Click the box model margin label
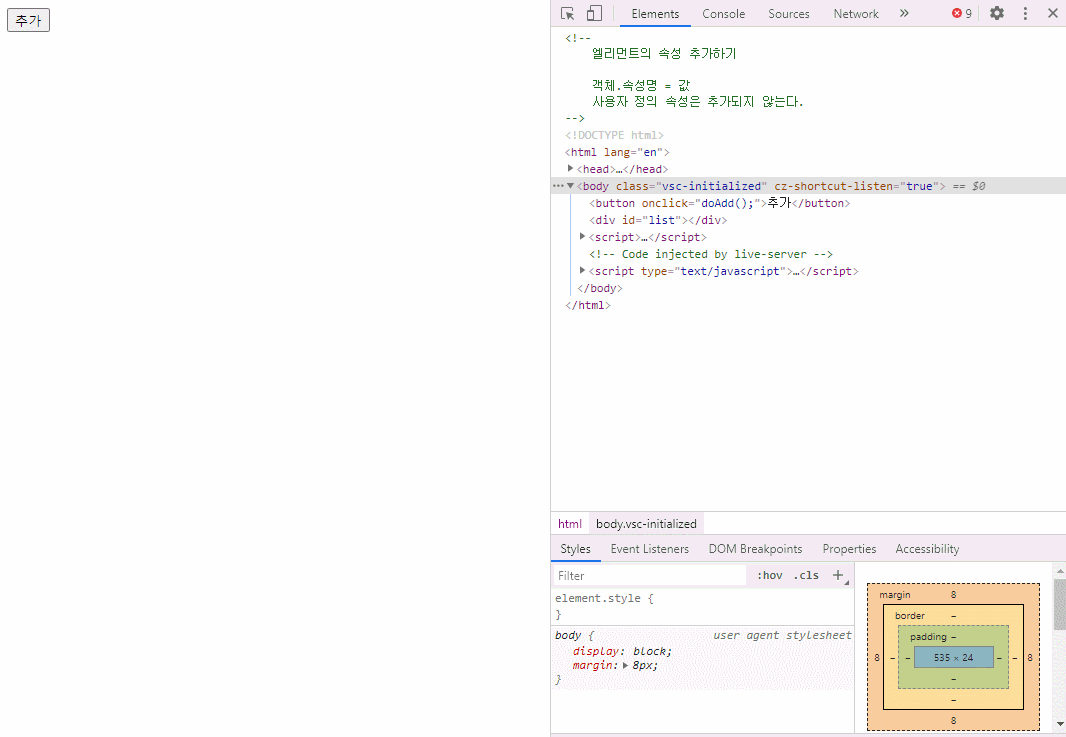This screenshot has height=737, width=1066. click(895, 595)
